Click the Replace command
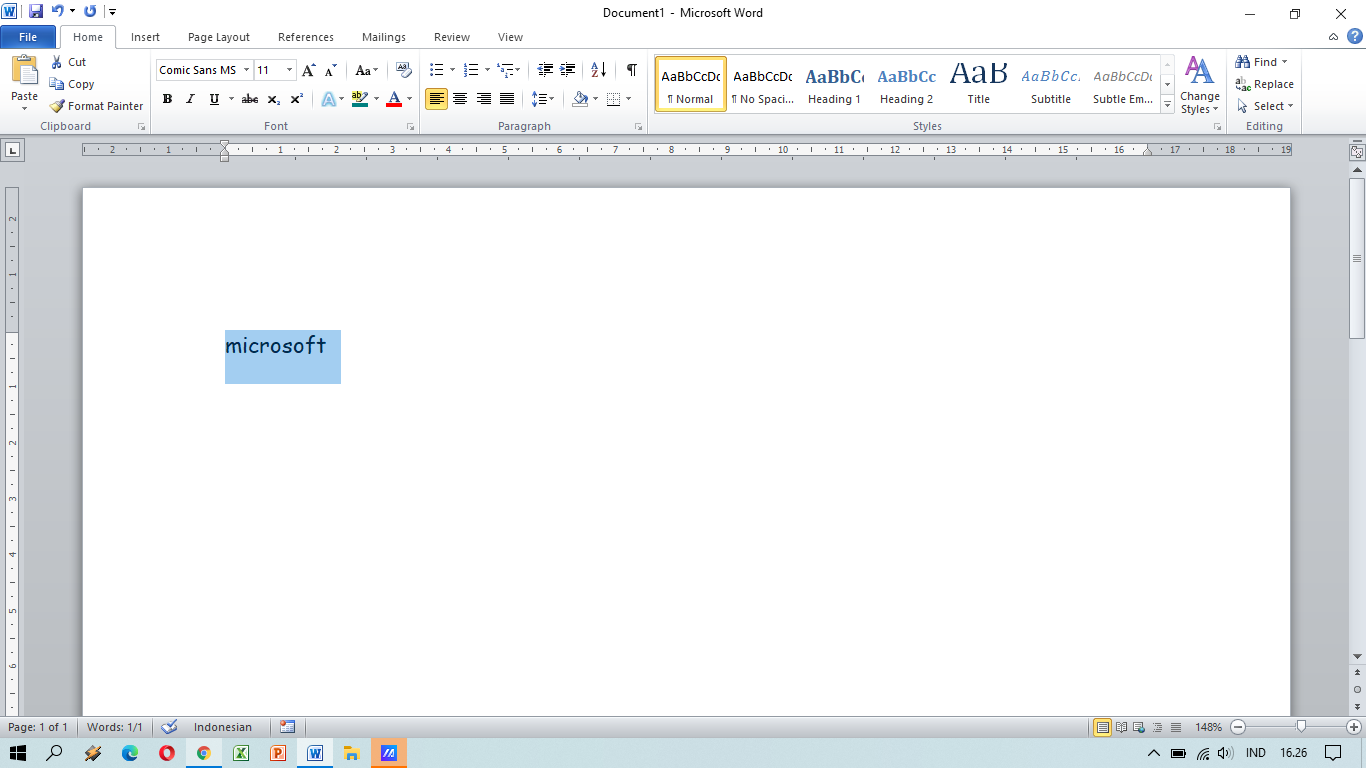 [x=1264, y=84]
